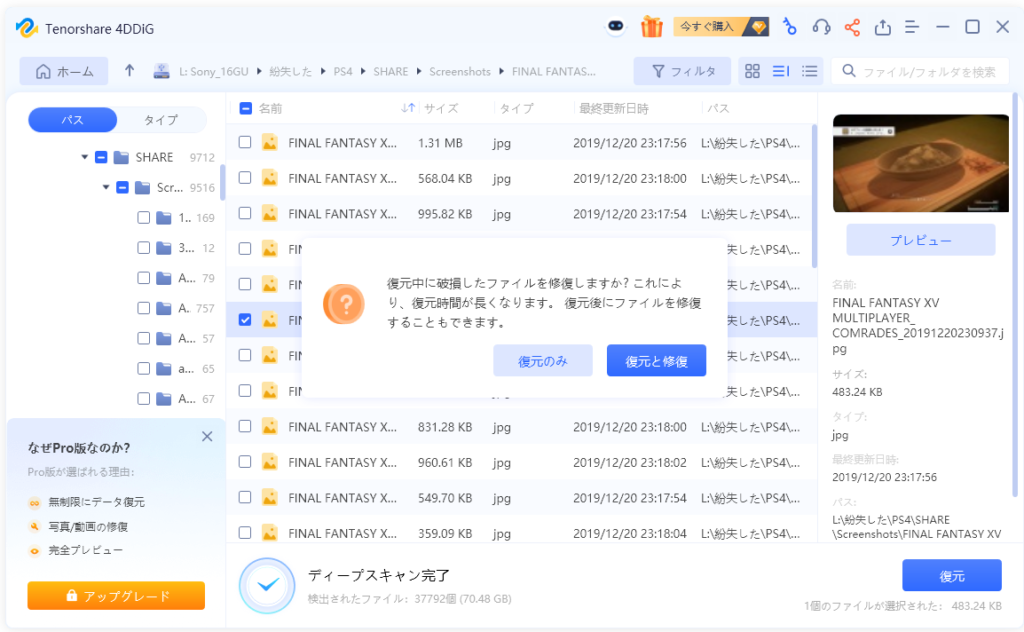Check the 831.28 KB file row

coord(245,426)
